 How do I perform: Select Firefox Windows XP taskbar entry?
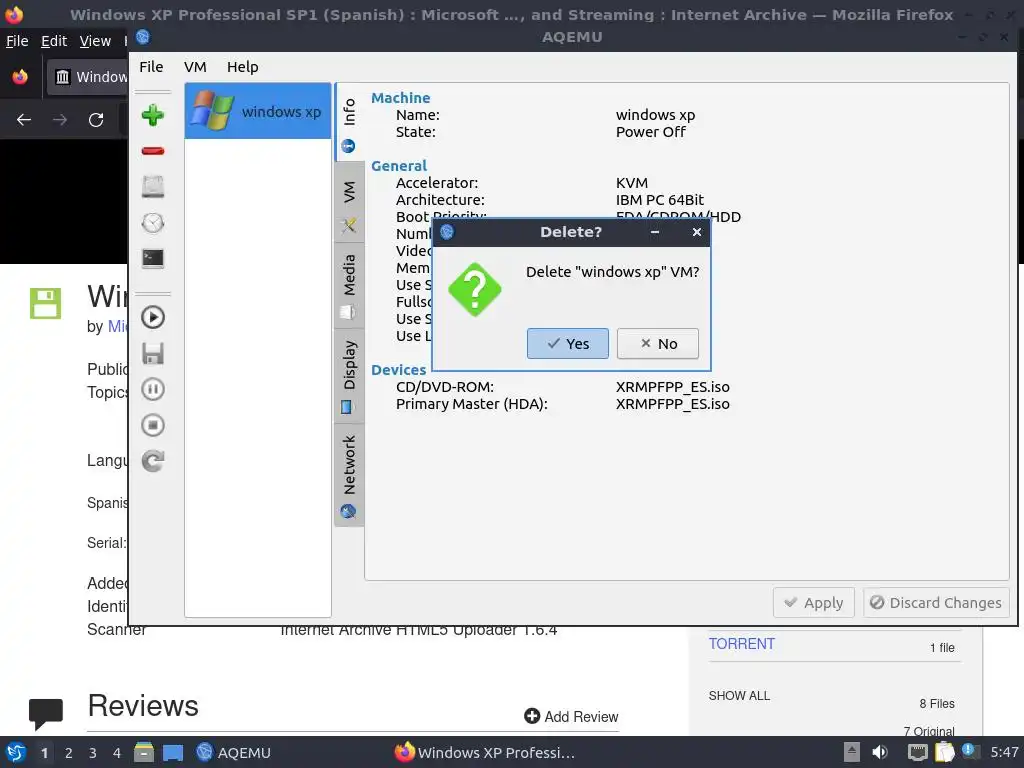(x=485, y=752)
